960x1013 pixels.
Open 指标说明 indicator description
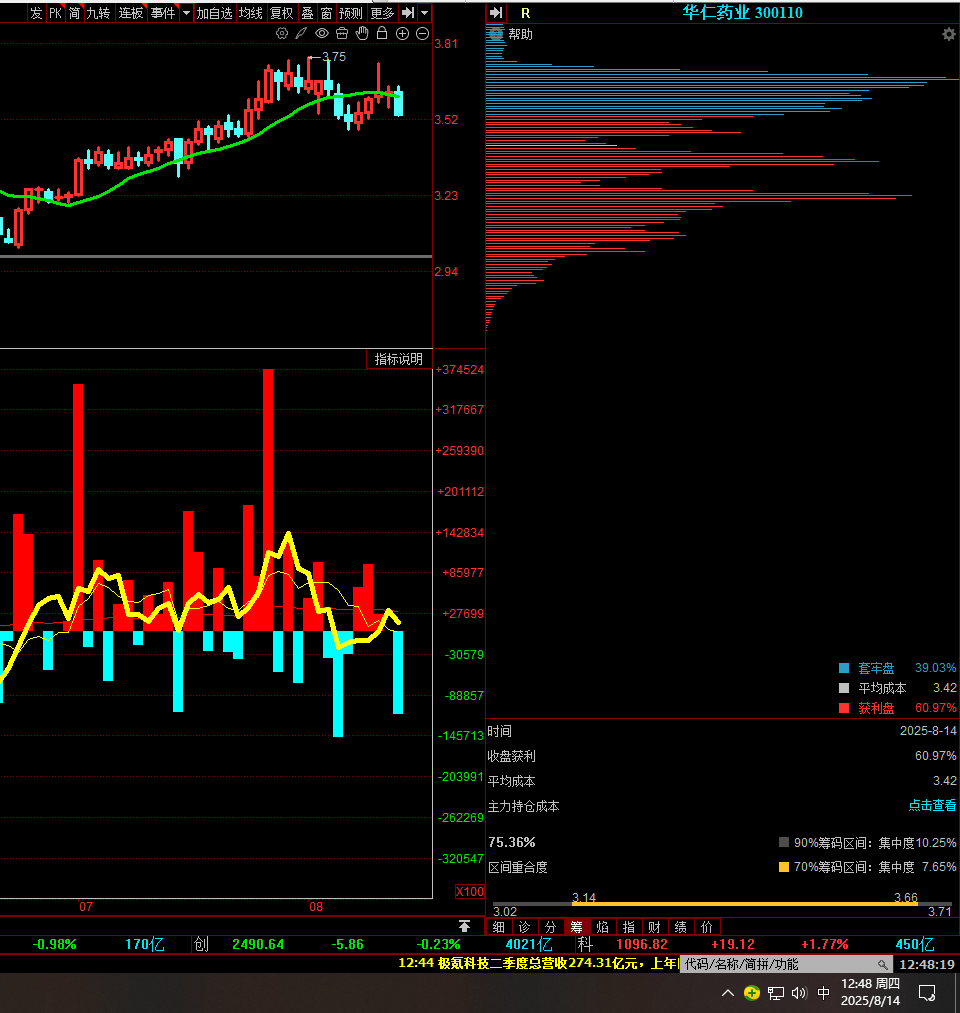[399, 359]
